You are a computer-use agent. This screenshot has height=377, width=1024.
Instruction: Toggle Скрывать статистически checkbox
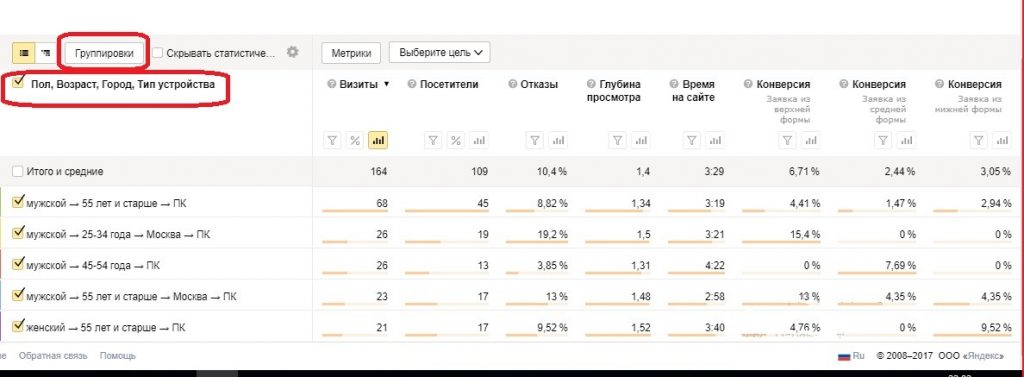(x=157, y=53)
